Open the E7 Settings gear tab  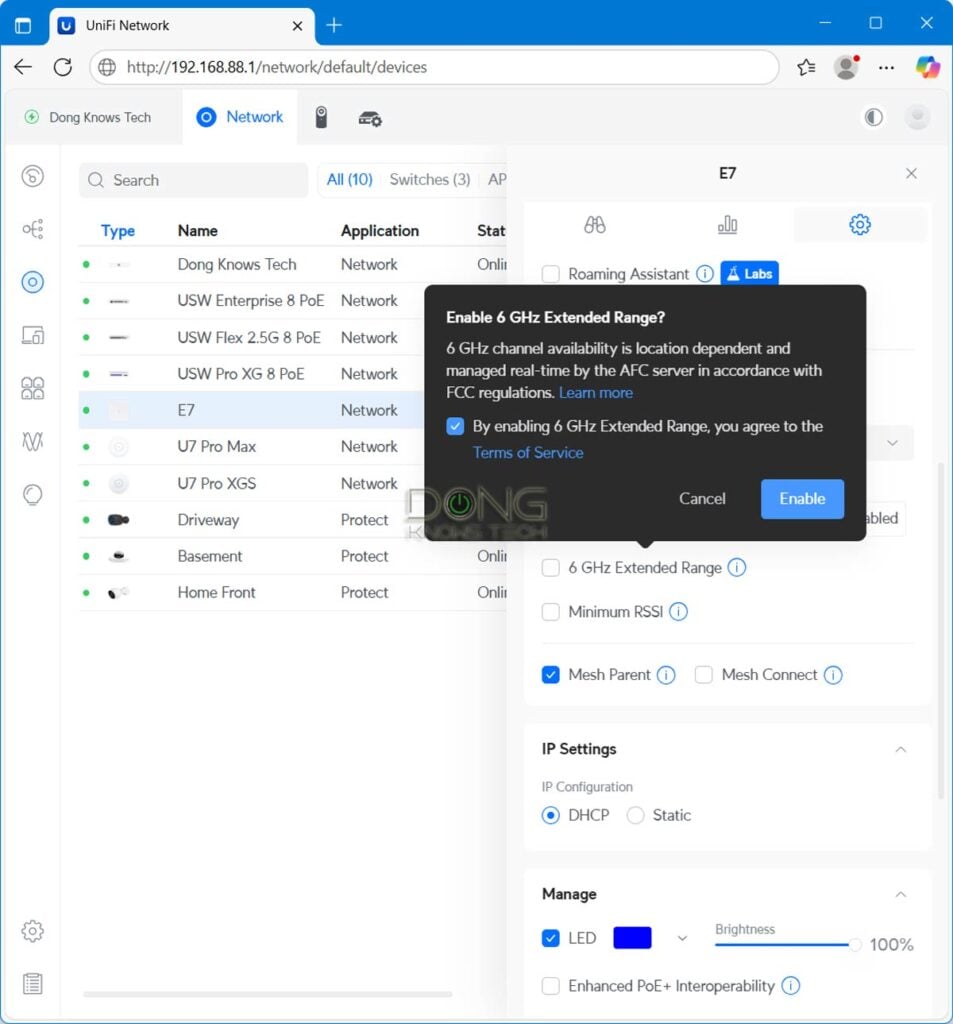click(x=860, y=225)
